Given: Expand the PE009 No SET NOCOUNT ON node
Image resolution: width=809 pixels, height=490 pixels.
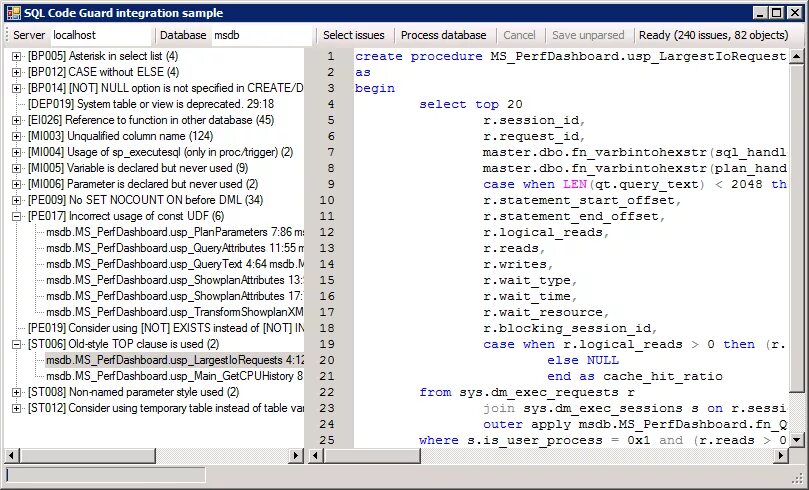Looking at the screenshot, I should [17, 200].
